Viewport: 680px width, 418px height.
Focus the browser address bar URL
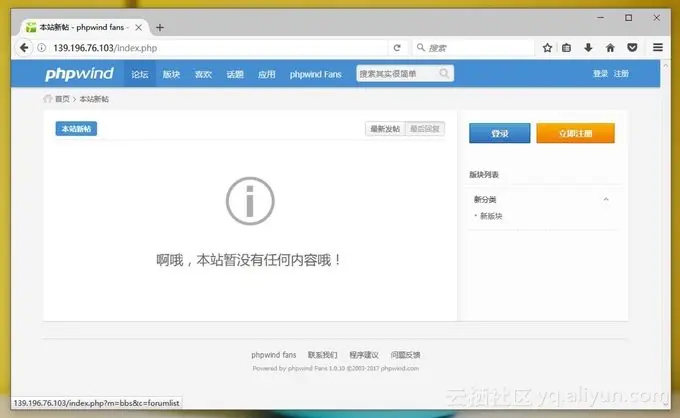pyautogui.click(x=217, y=48)
